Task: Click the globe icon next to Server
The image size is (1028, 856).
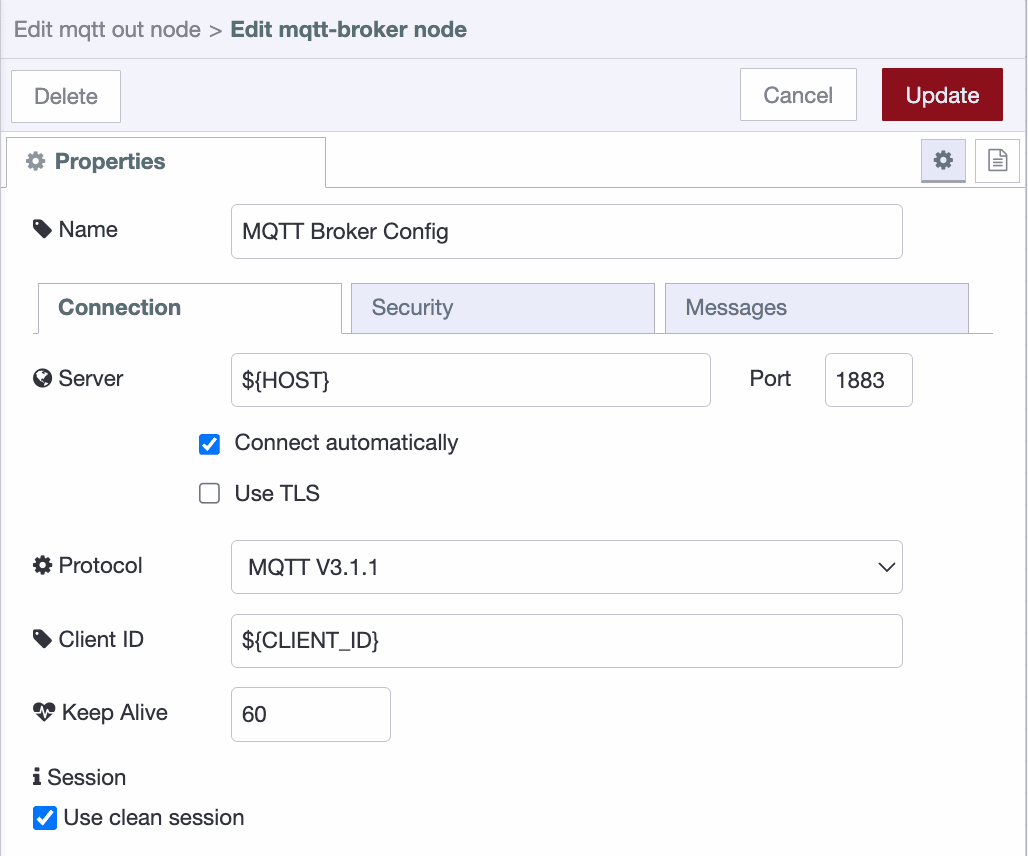Action: pos(41,378)
